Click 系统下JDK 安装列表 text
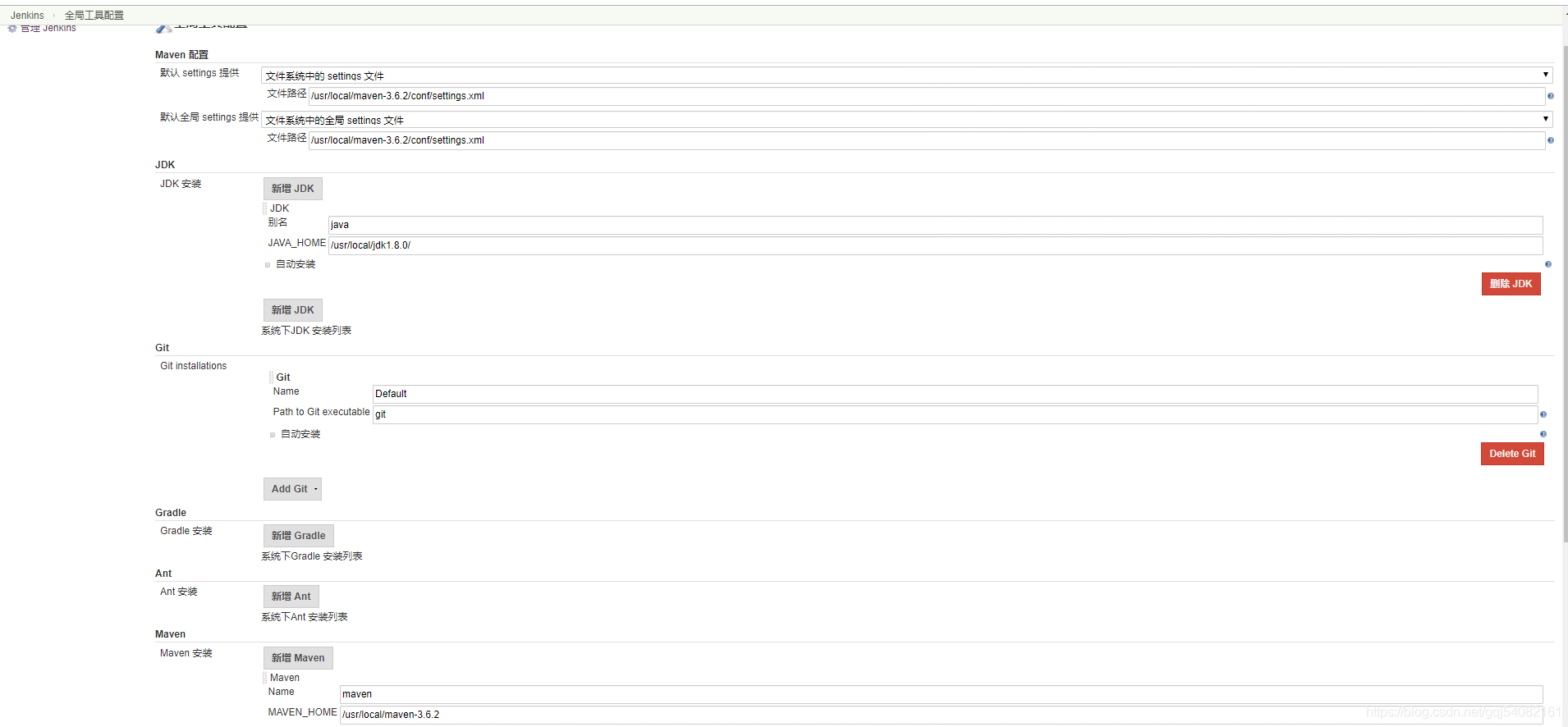The width and height of the screenshot is (1568, 727). click(x=306, y=331)
